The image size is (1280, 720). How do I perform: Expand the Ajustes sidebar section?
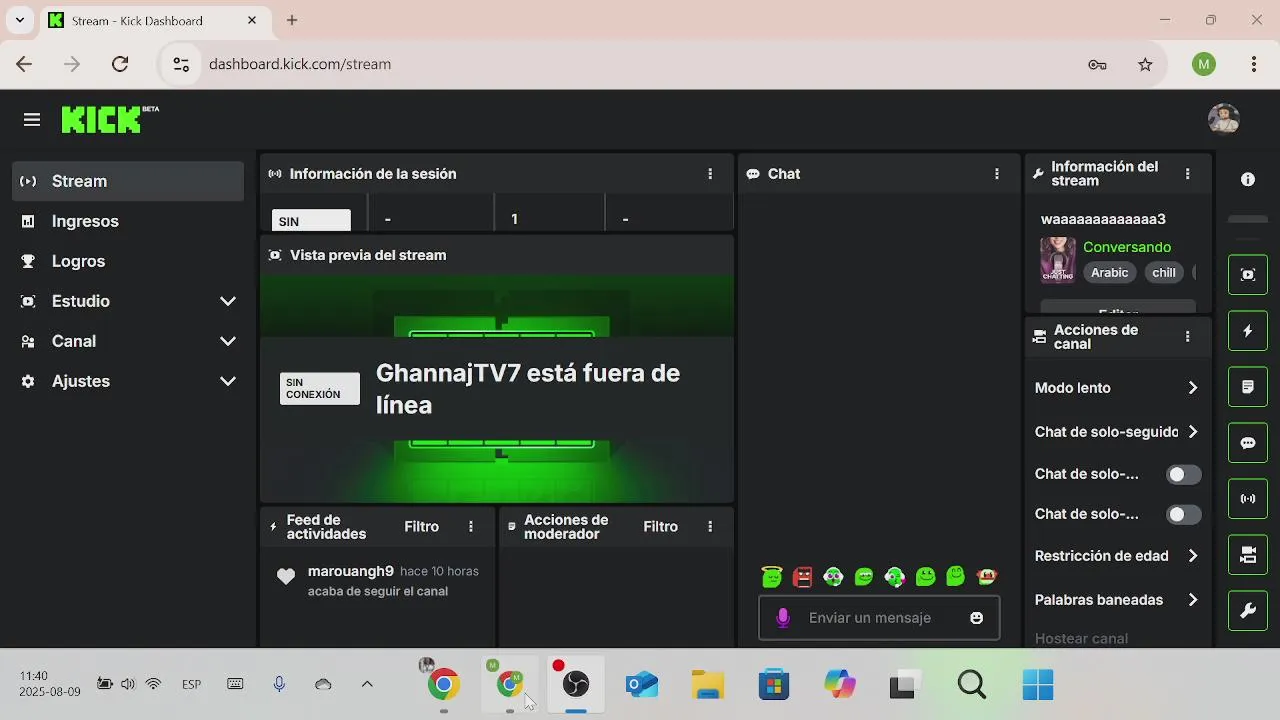pos(128,381)
